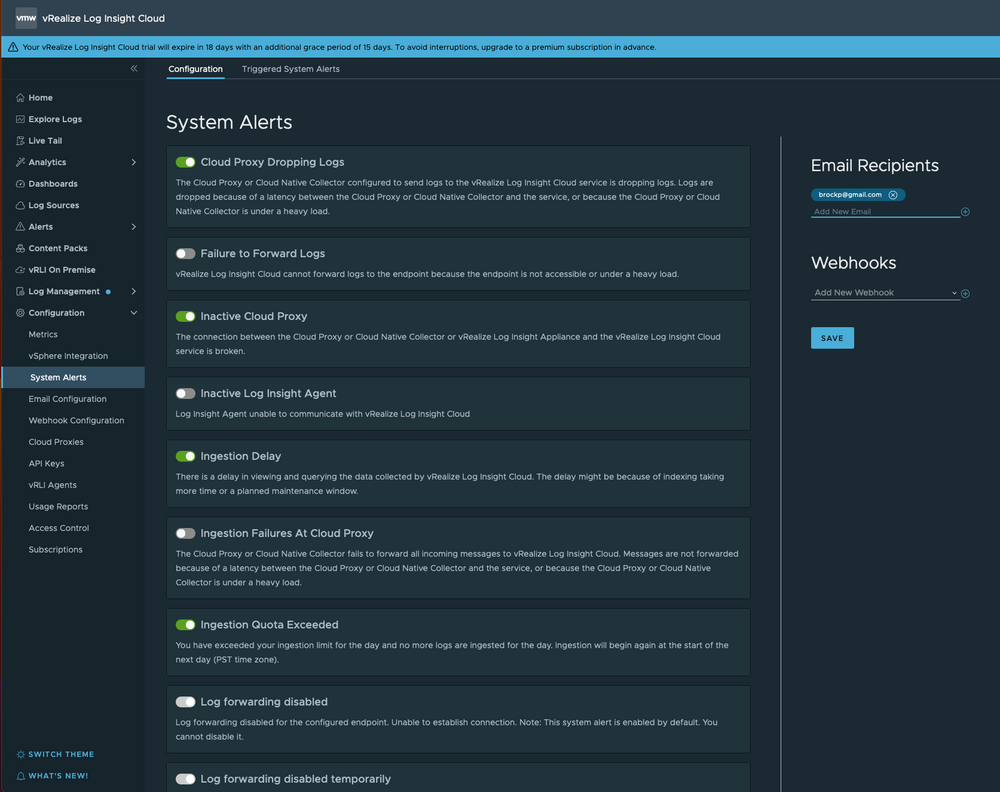1000x792 pixels.
Task: Click the plus icon beside Add New Email
Action: tap(966, 212)
